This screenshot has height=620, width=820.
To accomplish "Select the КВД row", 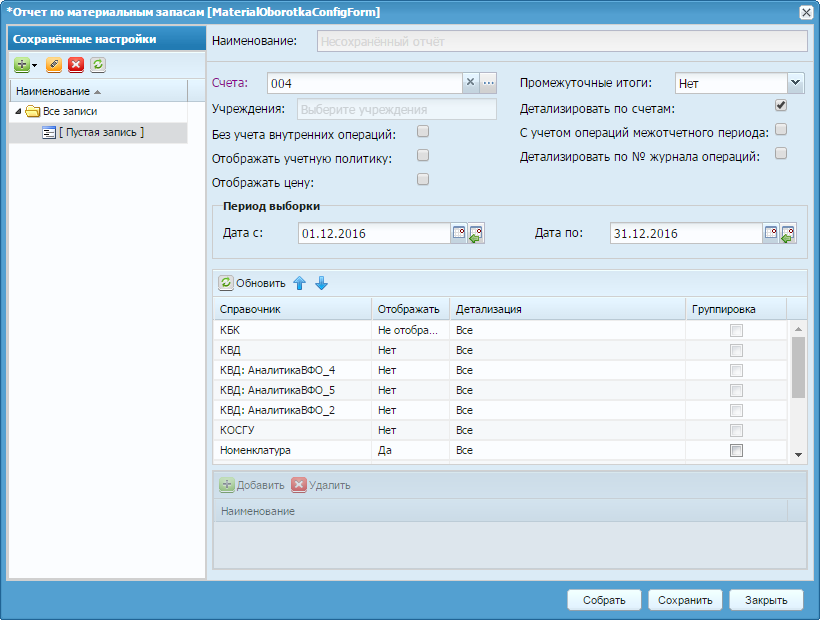I will pos(500,350).
